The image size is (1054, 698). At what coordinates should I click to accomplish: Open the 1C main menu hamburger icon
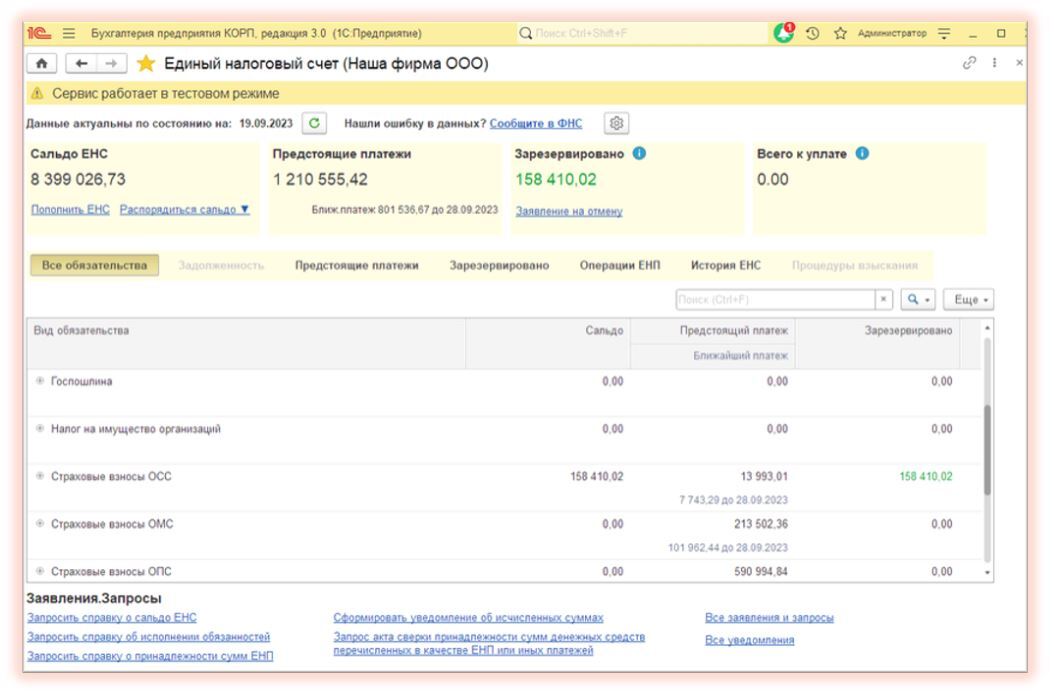69,33
